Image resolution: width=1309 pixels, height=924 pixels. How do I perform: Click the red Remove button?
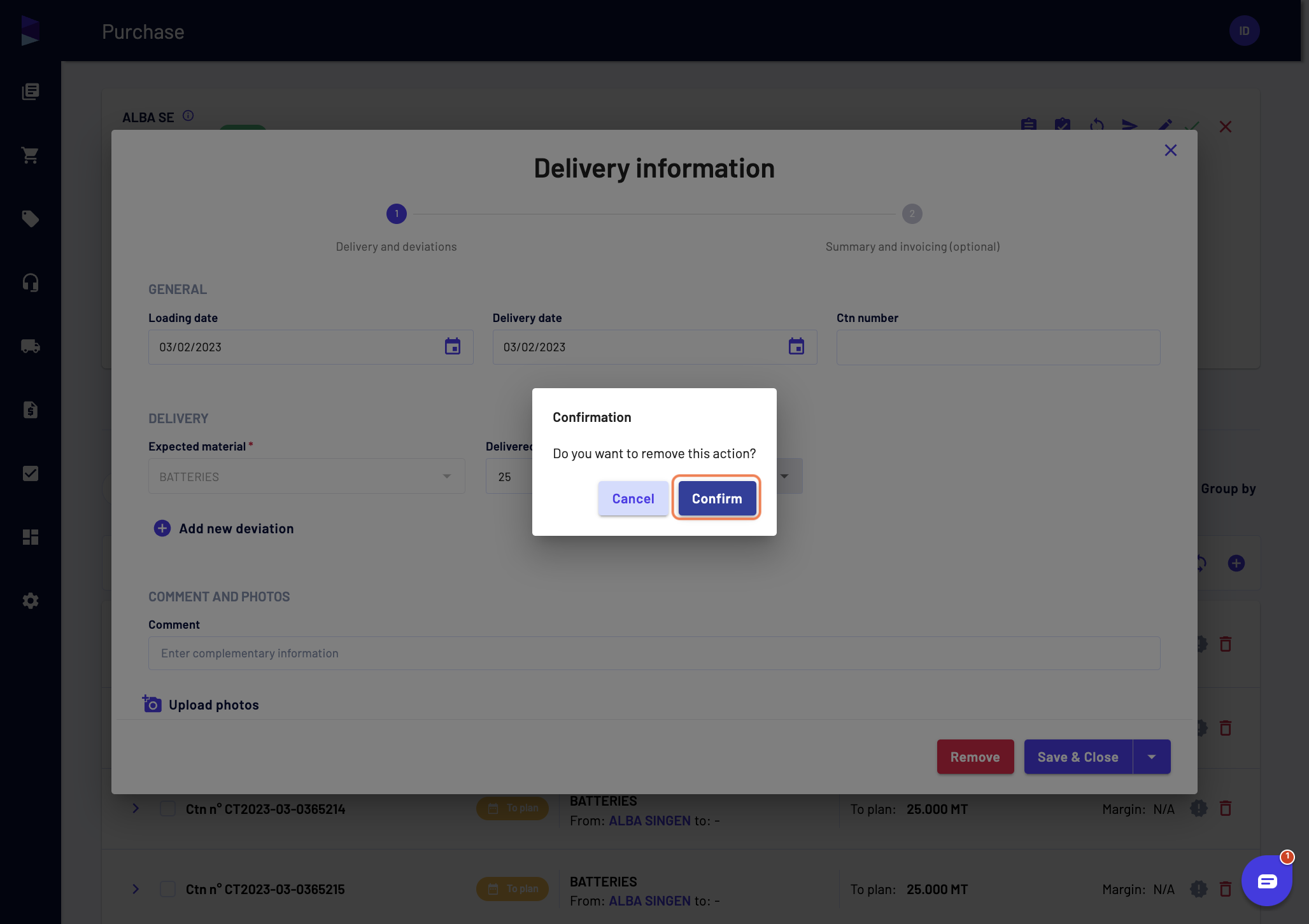[x=975, y=757]
